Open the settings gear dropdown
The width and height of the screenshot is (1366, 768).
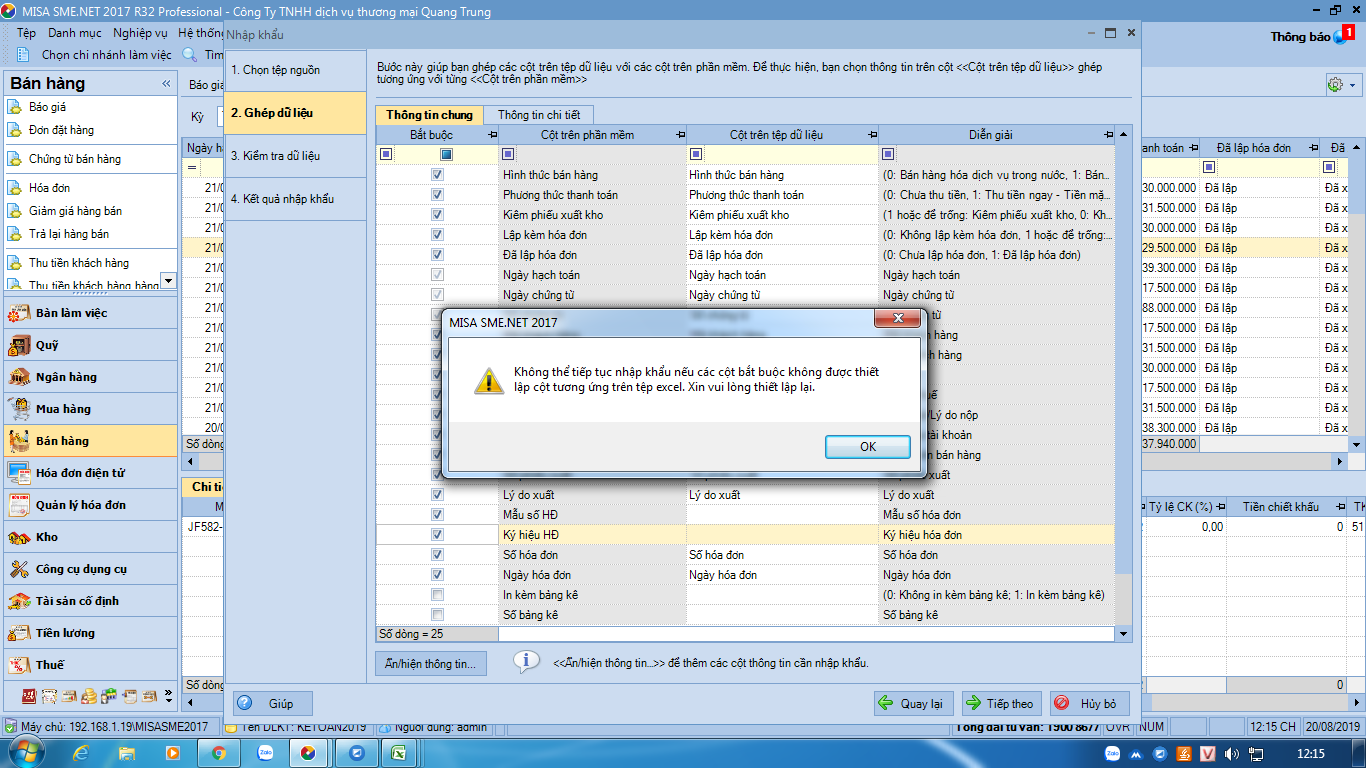coord(1340,85)
